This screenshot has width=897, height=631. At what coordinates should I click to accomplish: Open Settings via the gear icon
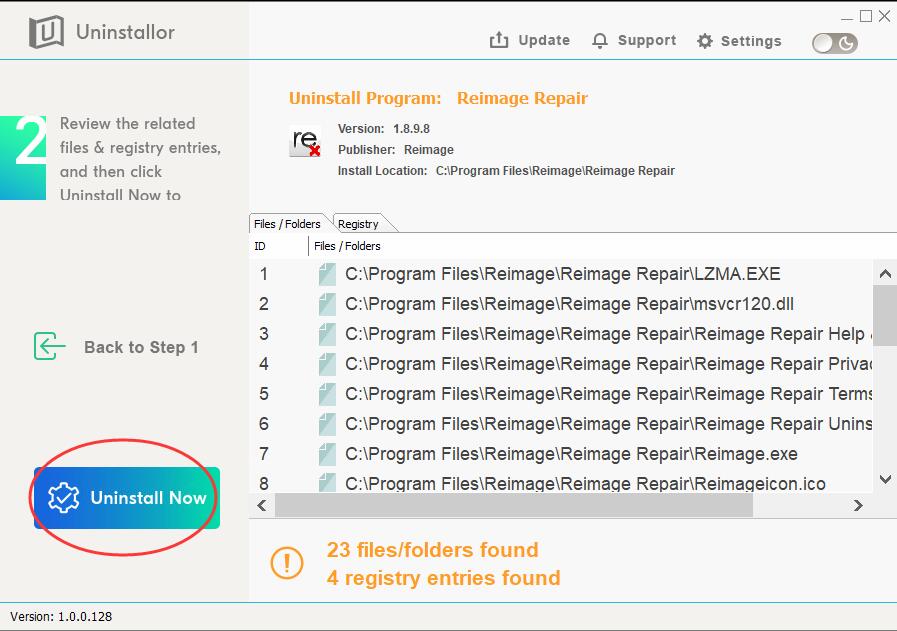pos(705,41)
